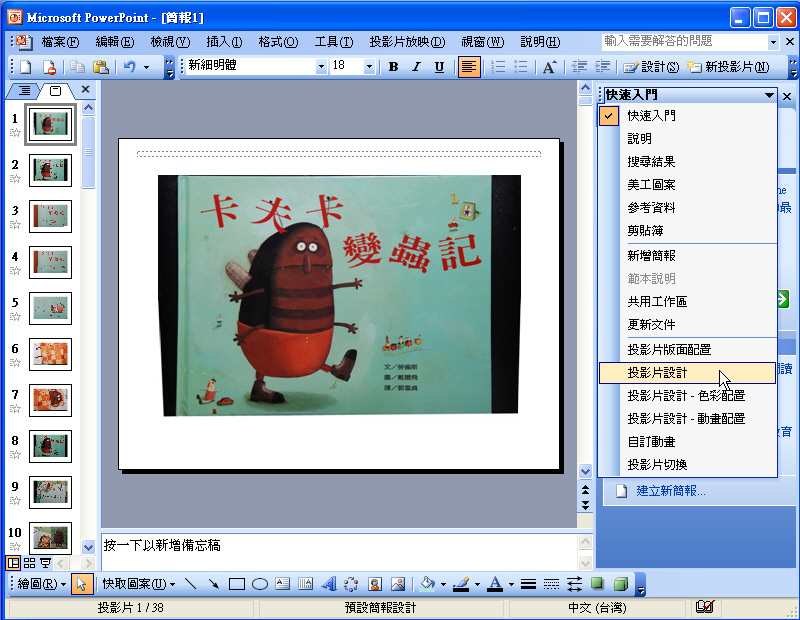Click the Decrease Indent icon
Screen dimensions: 800x620
tap(579, 67)
